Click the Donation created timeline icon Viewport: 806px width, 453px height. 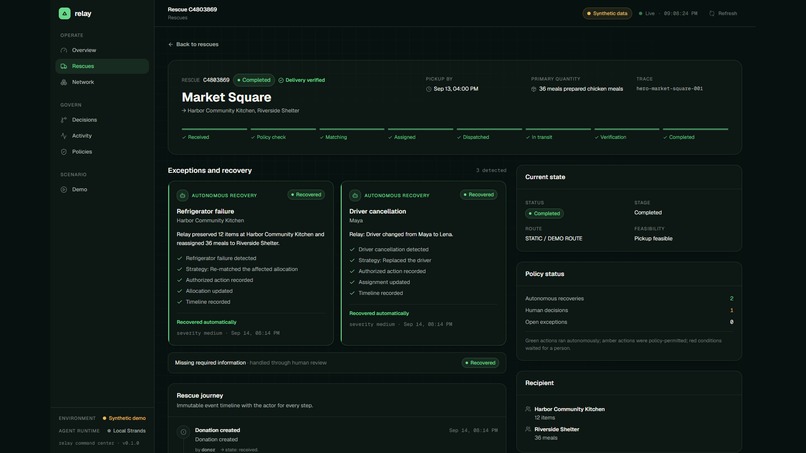pos(183,432)
